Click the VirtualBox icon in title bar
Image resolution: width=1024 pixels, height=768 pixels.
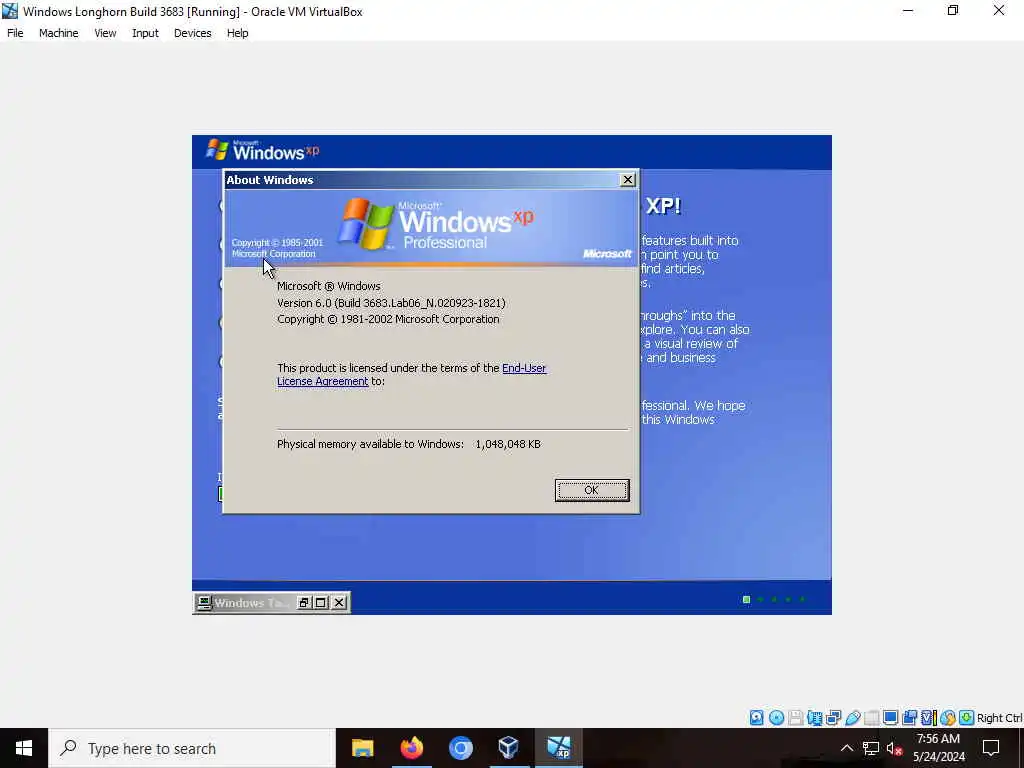tap(10, 11)
